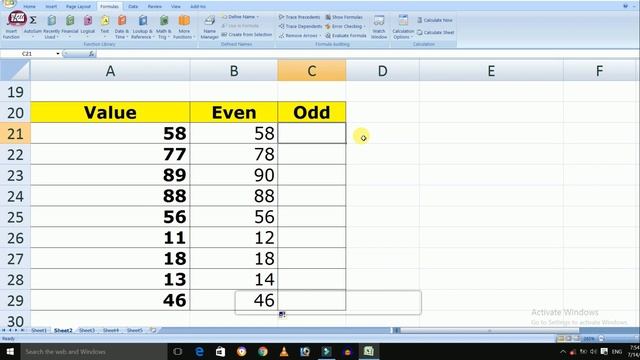Select column E header
This screenshot has height=360, width=640.
tap(491, 71)
